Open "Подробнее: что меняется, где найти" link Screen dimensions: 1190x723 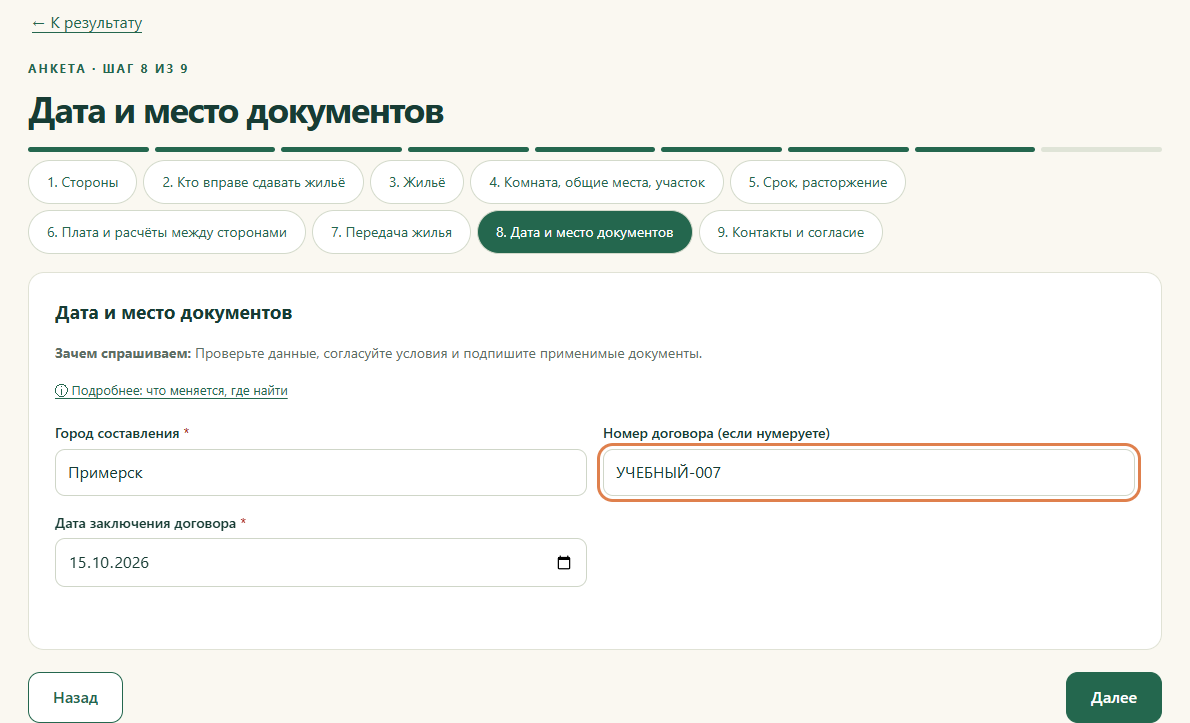[172, 391]
